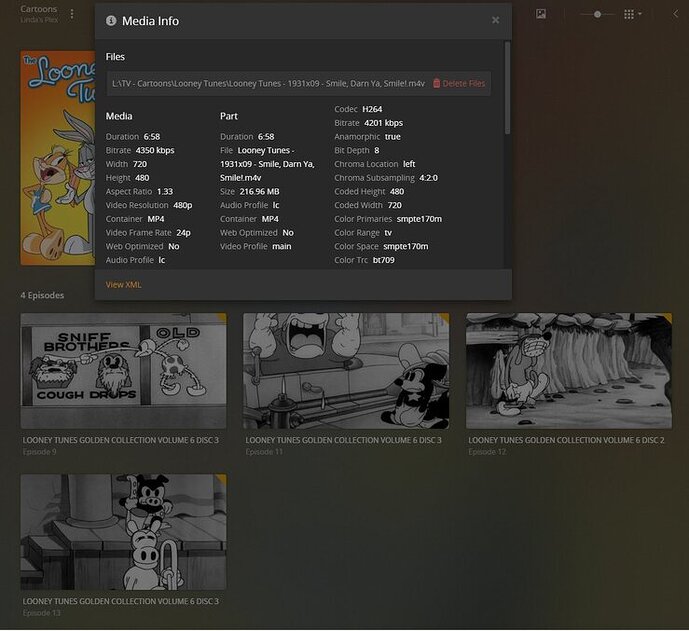The width and height of the screenshot is (689, 631).
Task: Select the Video Resolution value 480p
Action: coord(183,205)
